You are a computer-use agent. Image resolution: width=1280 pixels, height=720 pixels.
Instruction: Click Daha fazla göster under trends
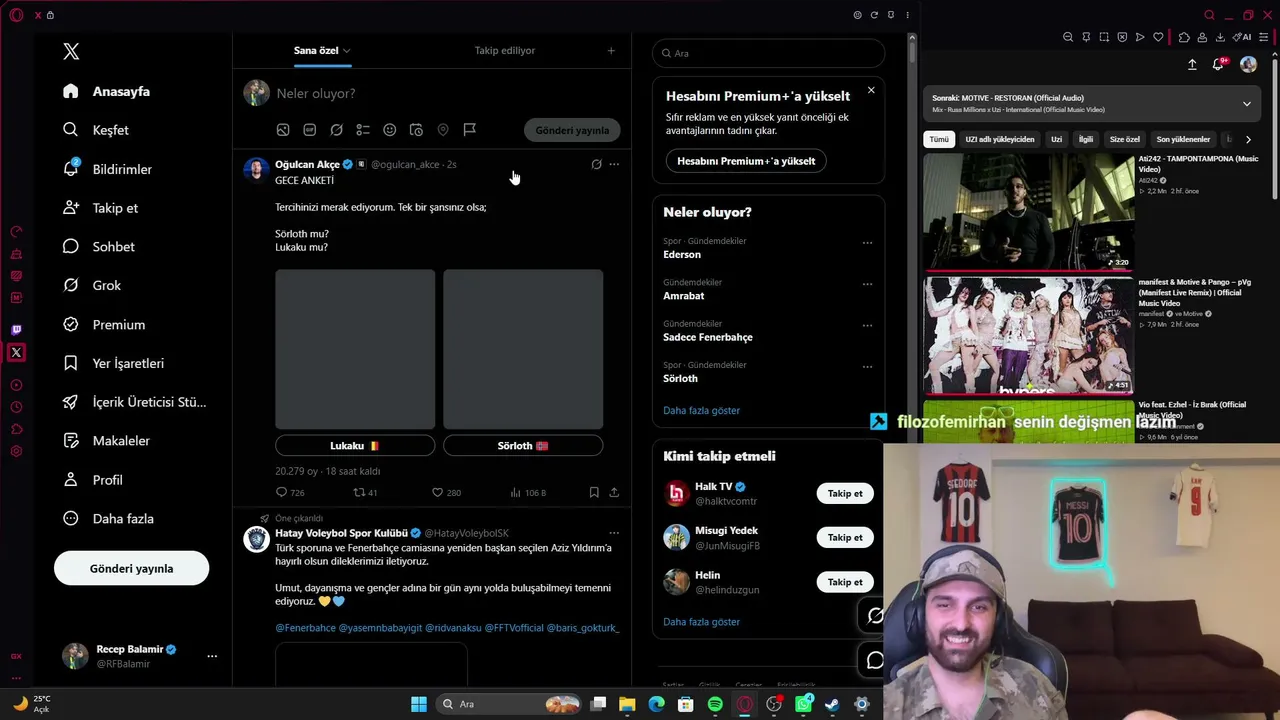coord(702,410)
